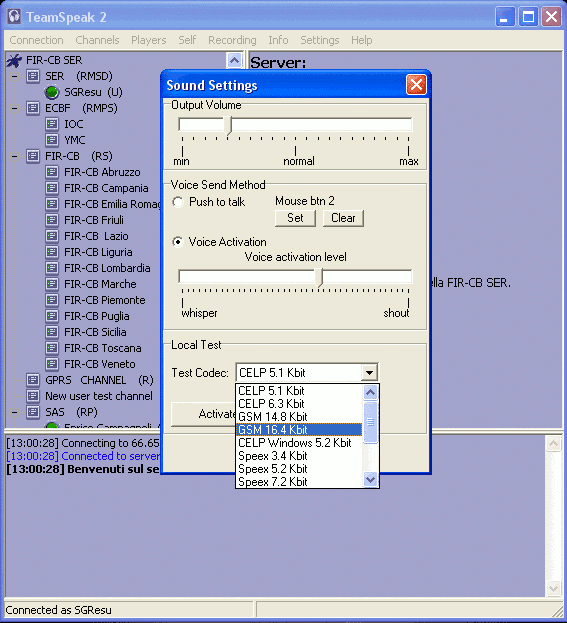Click the SAS (RP) channel icon
The width and height of the screenshot is (567, 623).
click(33, 412)
